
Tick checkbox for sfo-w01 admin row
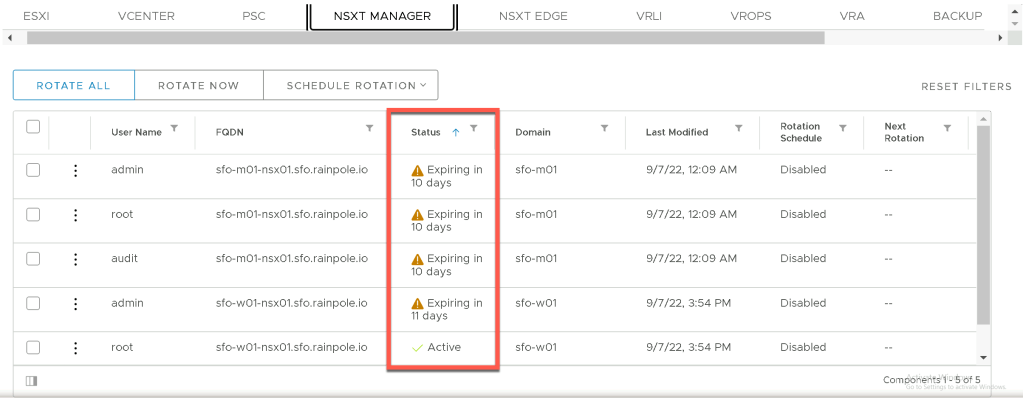33,303
